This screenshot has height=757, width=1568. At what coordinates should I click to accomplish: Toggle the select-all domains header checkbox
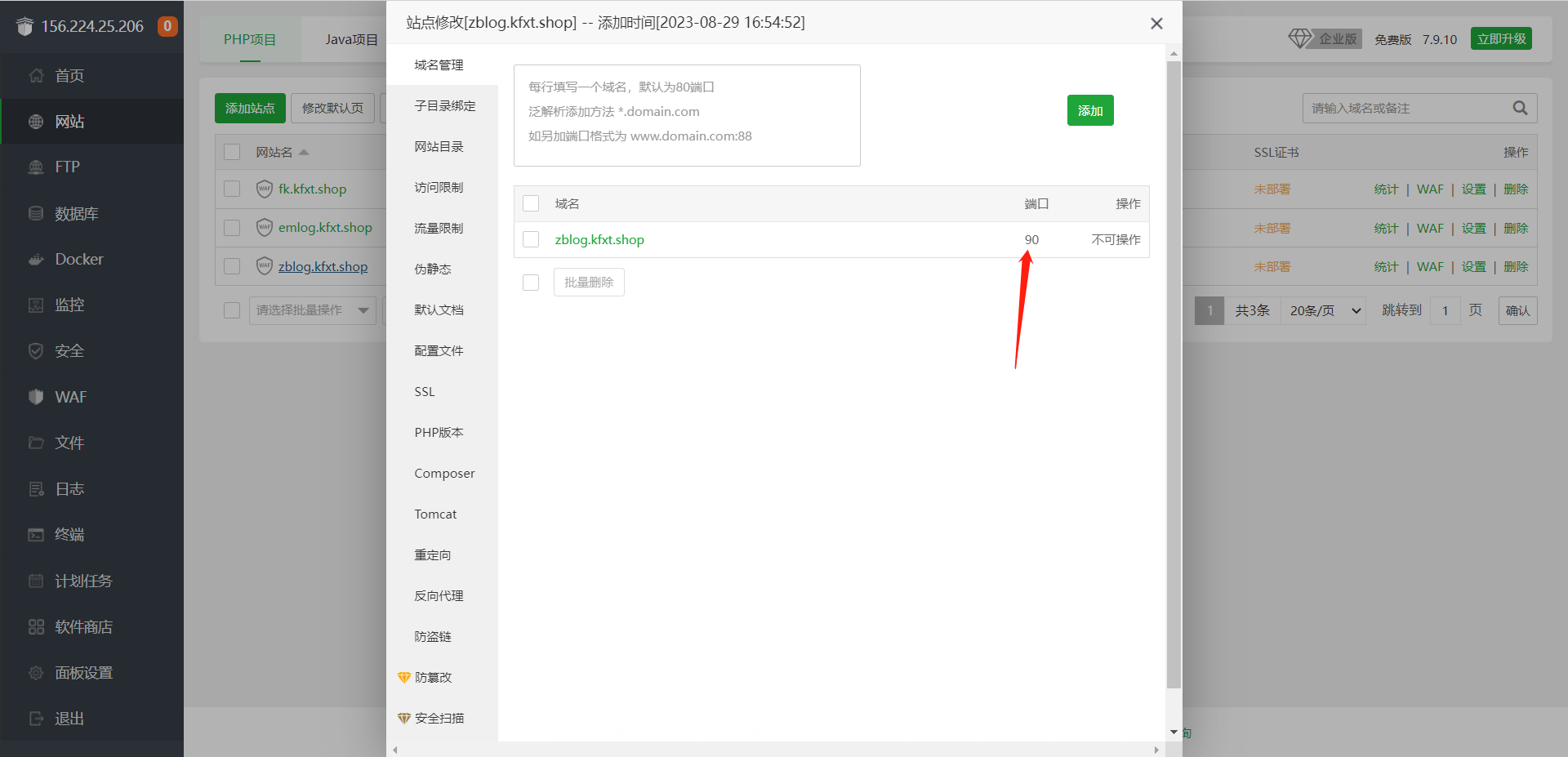[531, 203]
